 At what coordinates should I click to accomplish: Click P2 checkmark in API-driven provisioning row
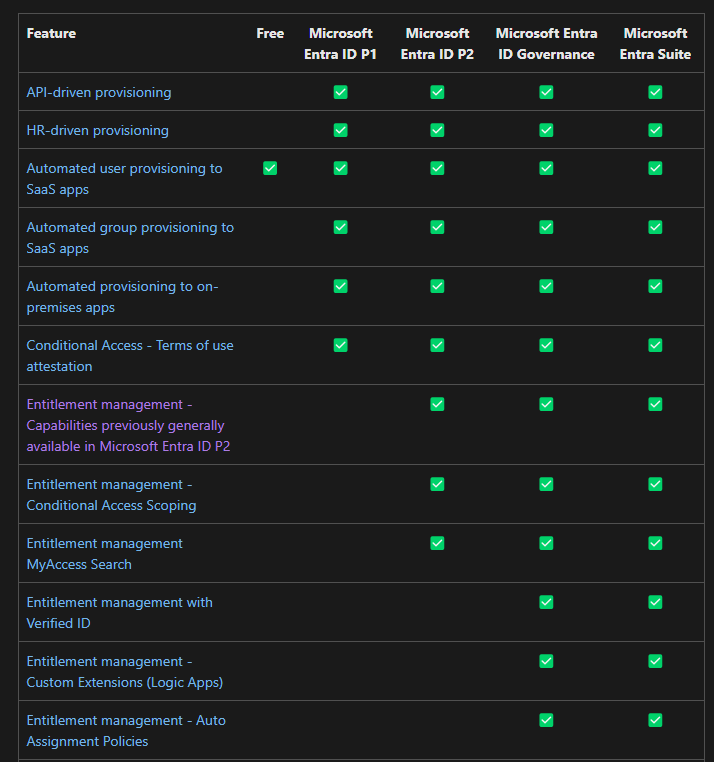[x=437, y=92]
